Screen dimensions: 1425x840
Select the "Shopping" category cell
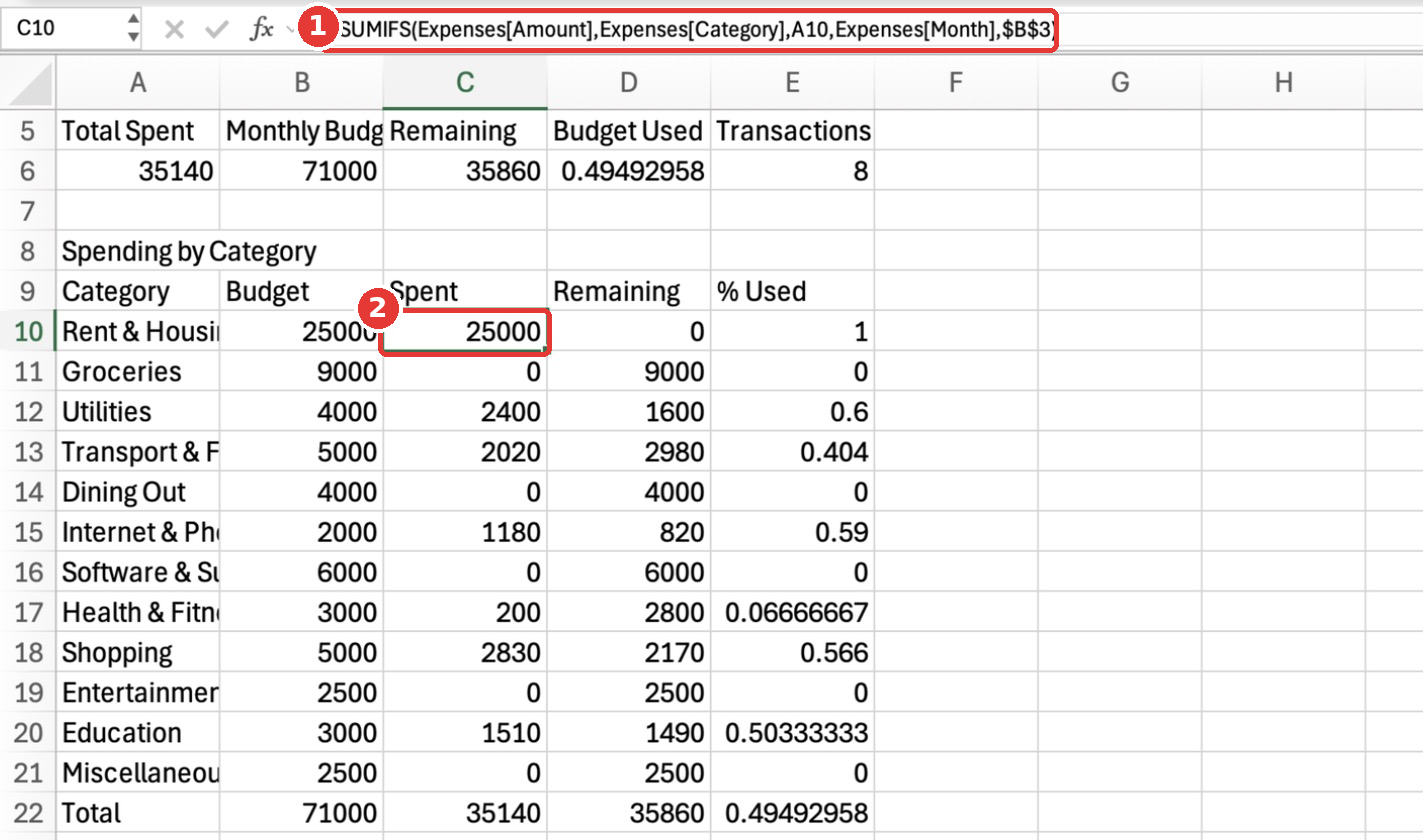(138, 652)
